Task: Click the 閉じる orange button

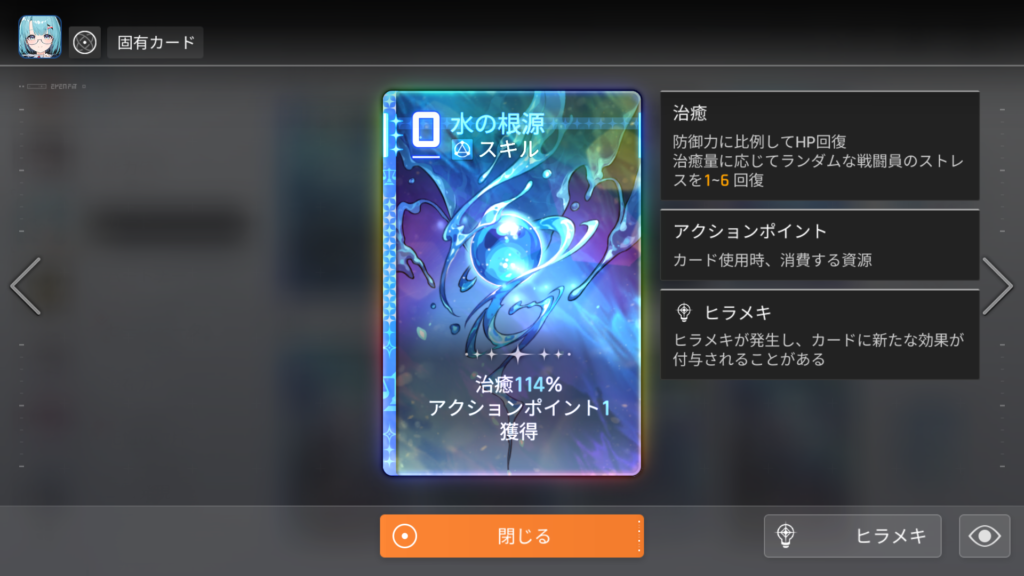Action: click(x=512, y=536)
